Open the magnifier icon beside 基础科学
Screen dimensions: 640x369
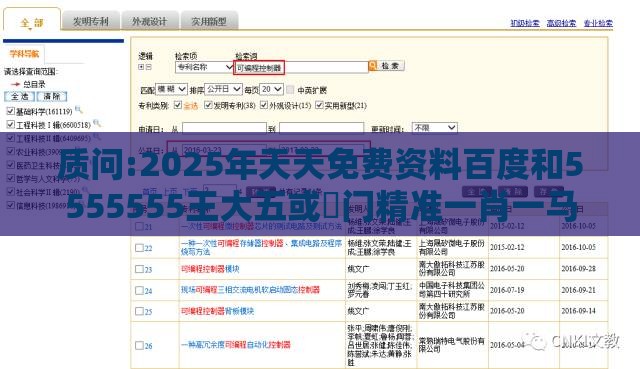click(78, 109)
